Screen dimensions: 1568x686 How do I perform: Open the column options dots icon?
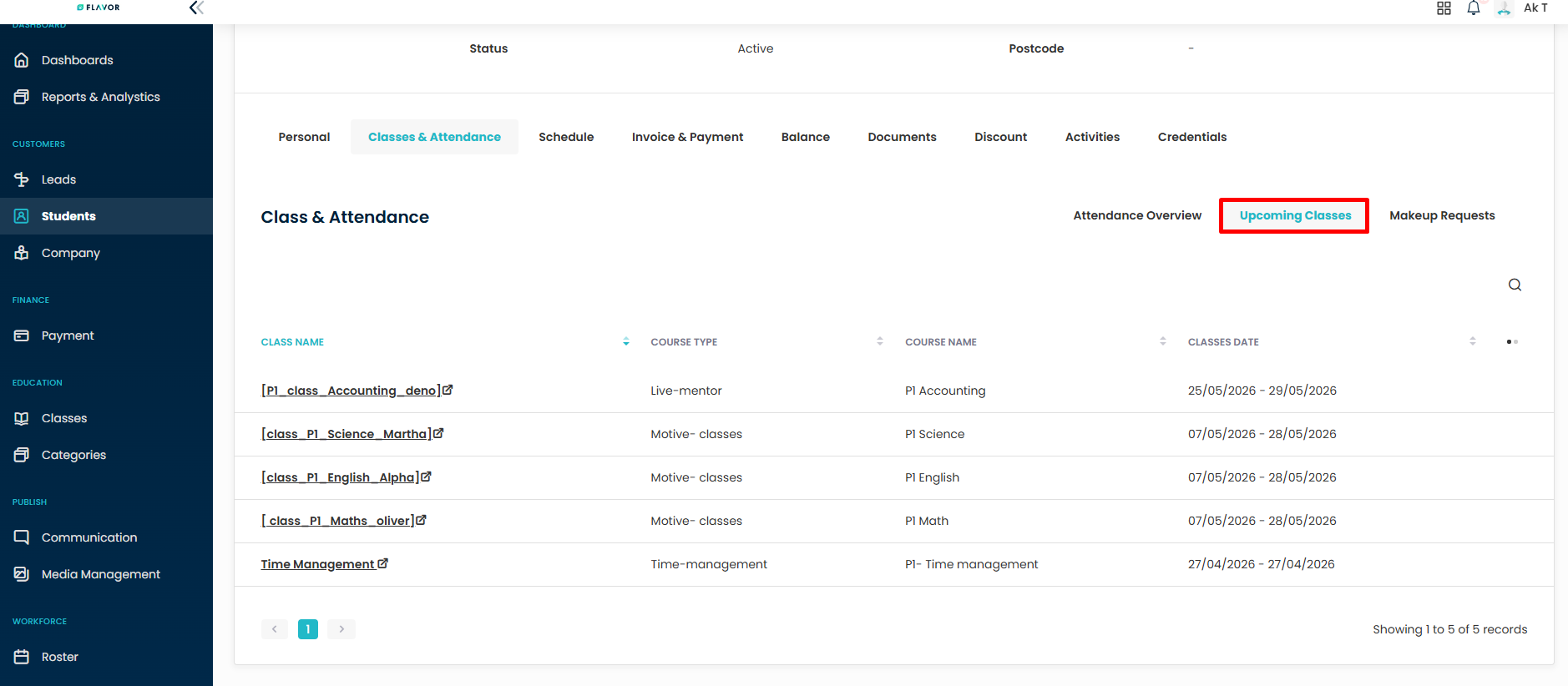[1512, 341]
